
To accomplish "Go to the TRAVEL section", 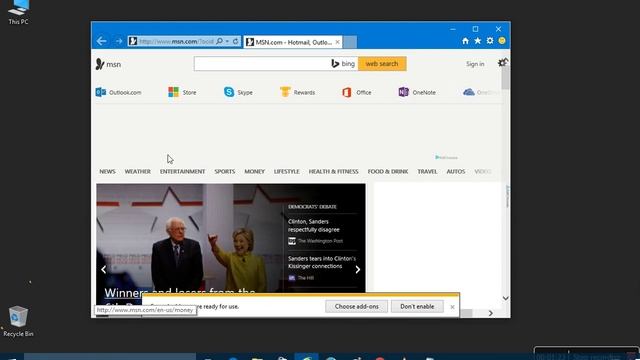I will click(x=427, y=171).
